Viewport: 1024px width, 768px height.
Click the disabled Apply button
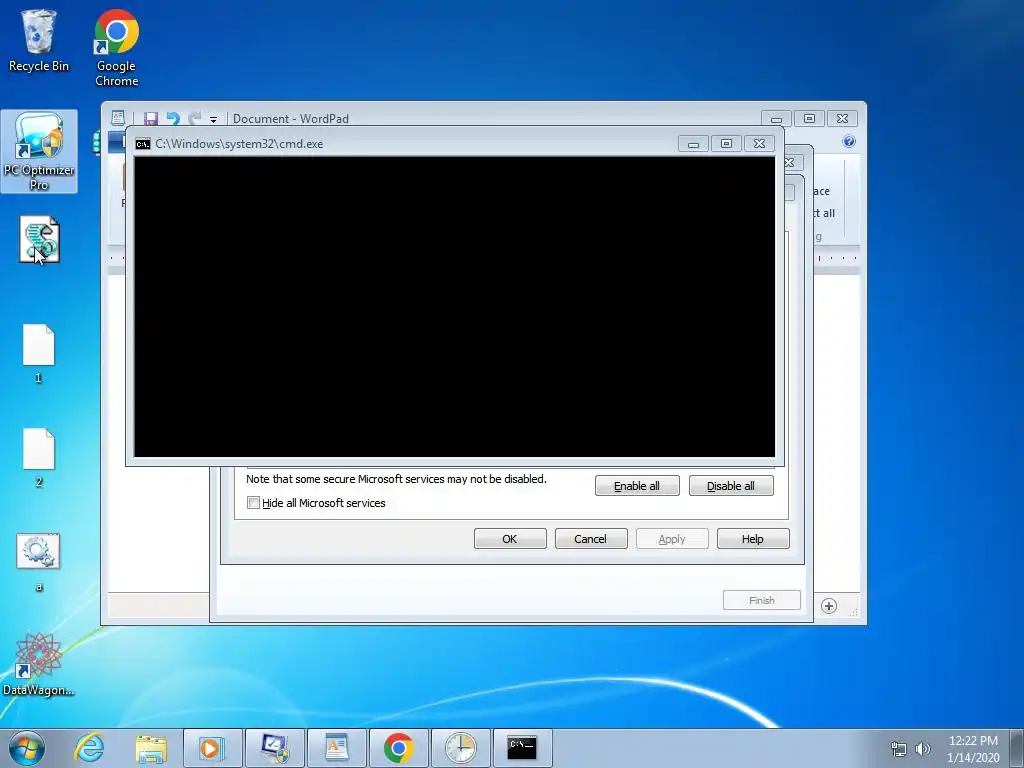point(671,539)
